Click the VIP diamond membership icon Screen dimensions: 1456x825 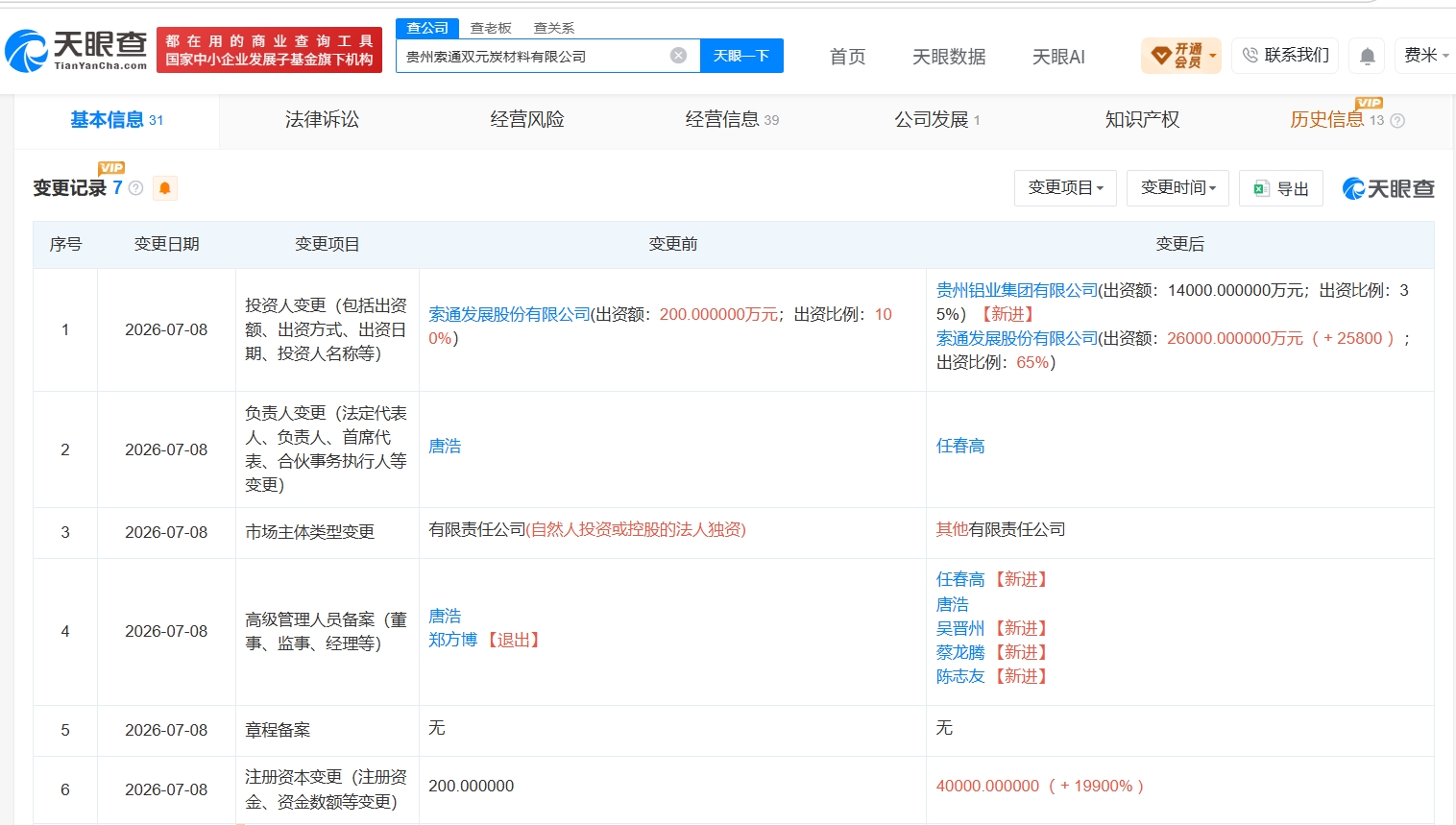[1161, 56]
